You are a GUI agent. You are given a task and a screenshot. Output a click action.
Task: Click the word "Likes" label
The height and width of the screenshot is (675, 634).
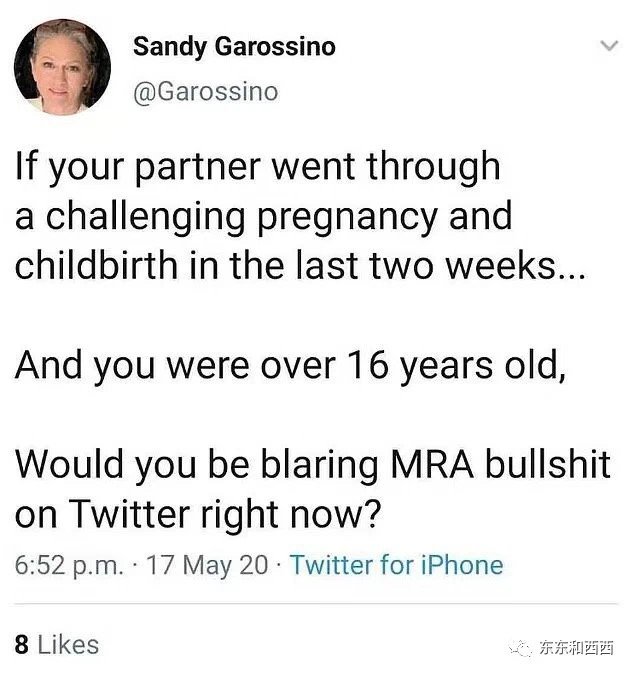(x=68, y=644)
